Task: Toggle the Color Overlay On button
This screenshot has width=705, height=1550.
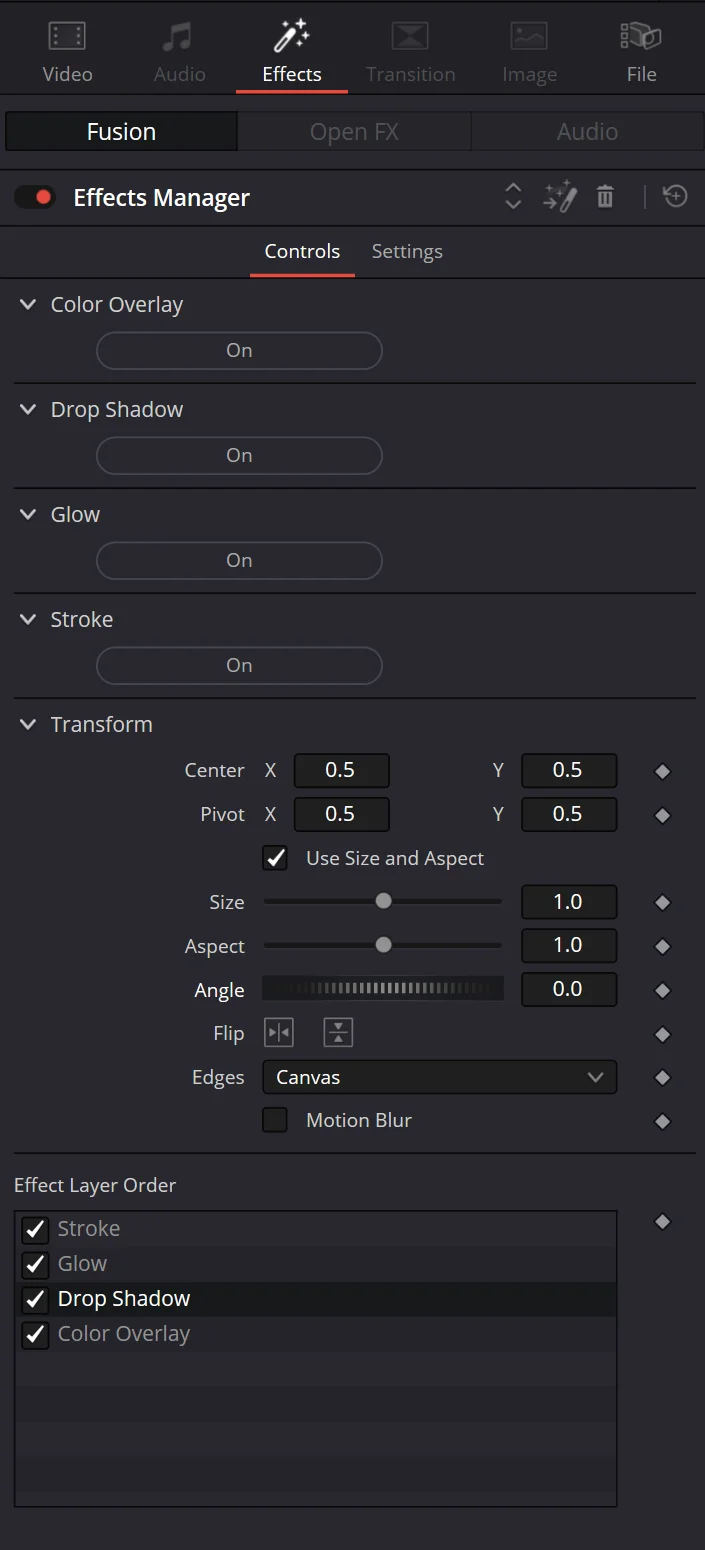Action: 239,351
